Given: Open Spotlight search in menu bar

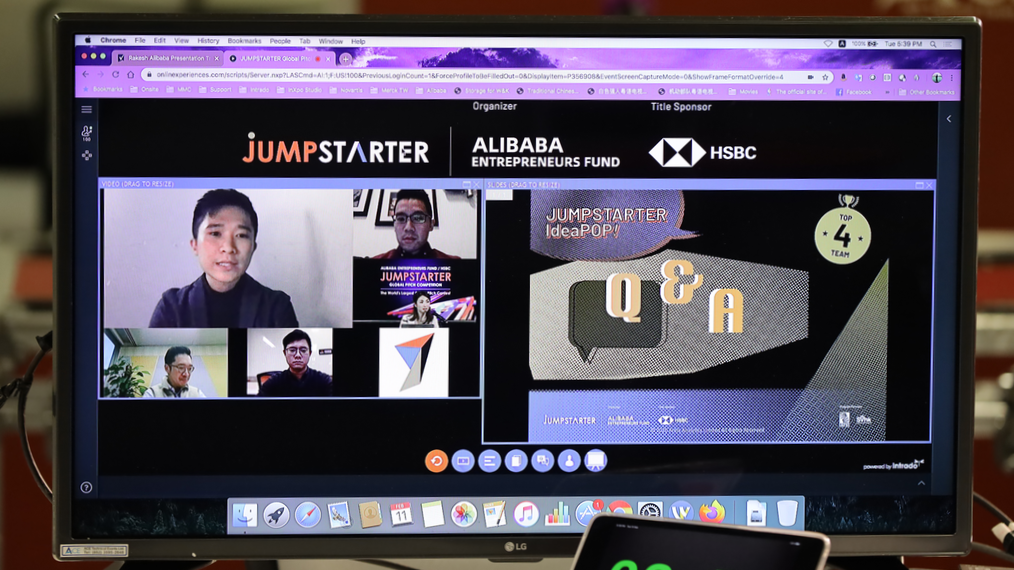Looking at the screenshot, I should pyautogui.click(x=933, y=44).
